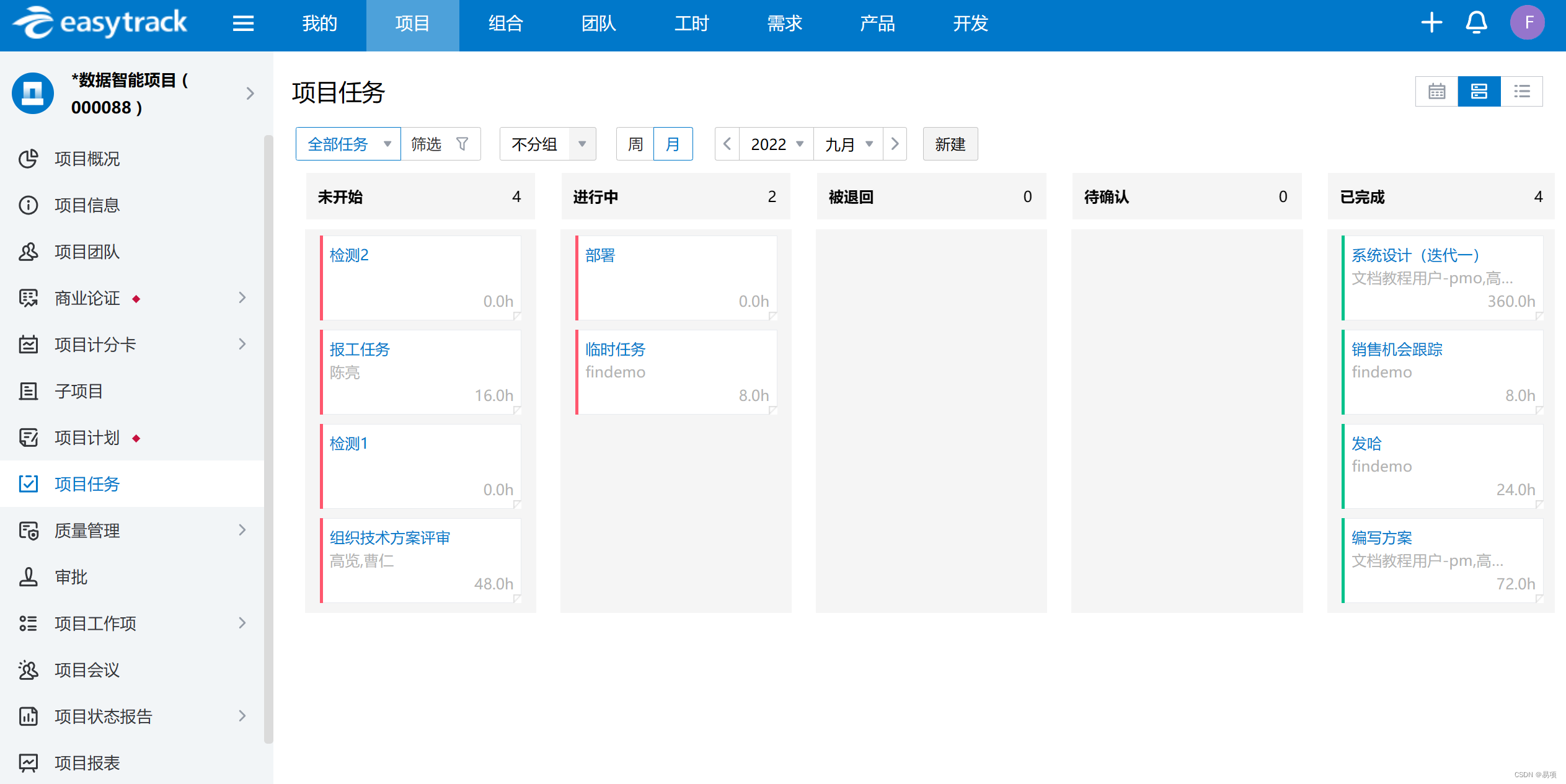Open notifications bell icon
The width and height of the screenshot is (1566, 784).
coord(1476,23)
